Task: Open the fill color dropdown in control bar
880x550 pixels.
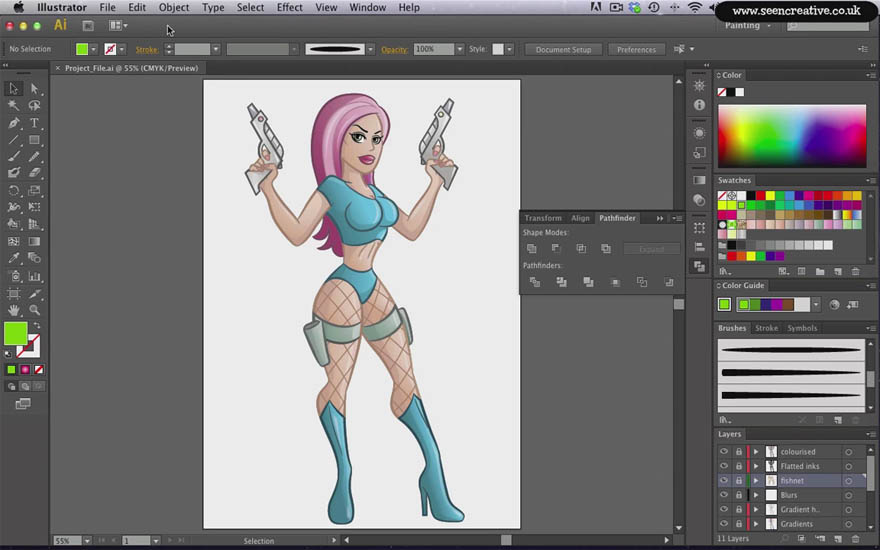Action: (x=94, y=49)
